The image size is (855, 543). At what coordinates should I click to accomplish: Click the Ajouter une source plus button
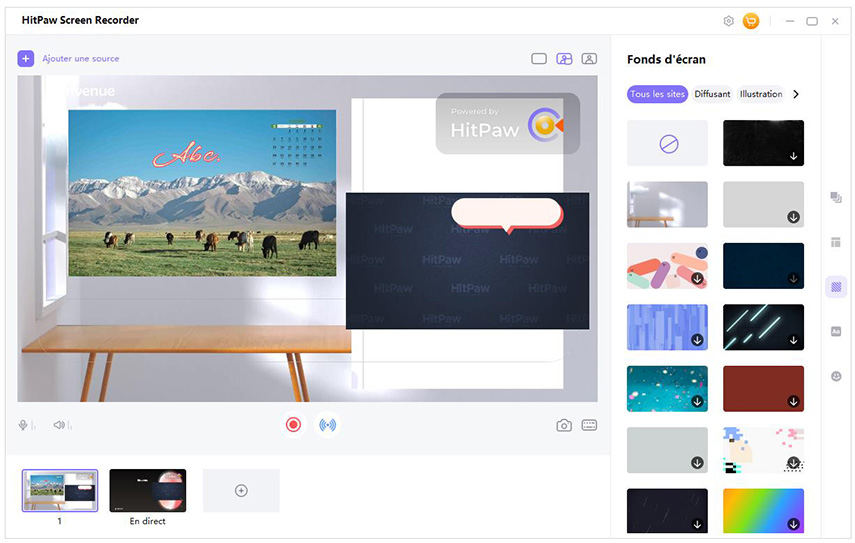point(26,59)
